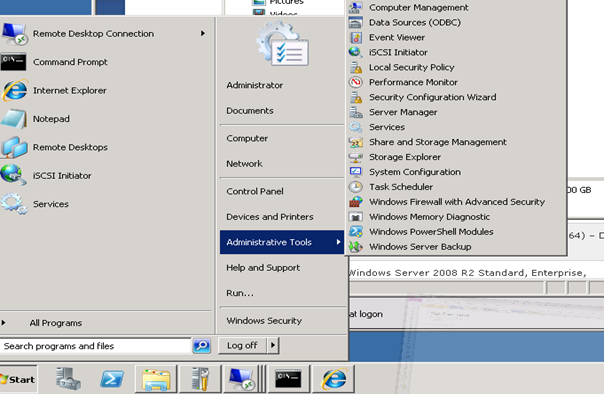The image size is (604, 394).
Task: Open Remote Desktops icon in Start menu
Action: pos(14,147)
